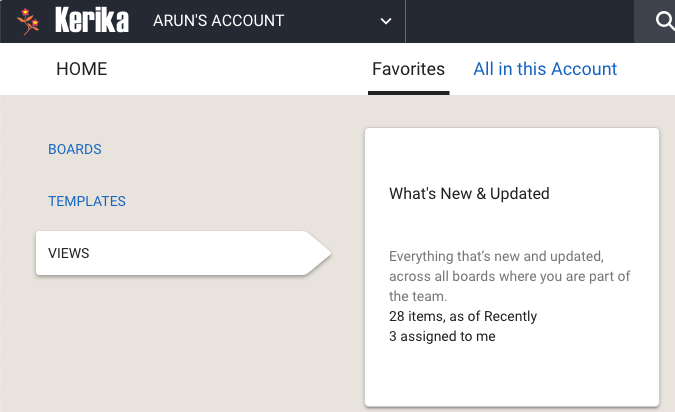The height and width of the screenshot is (412, 675).
Task: Click the Kerika flower logo icon
Action: [x=28, y=21]
